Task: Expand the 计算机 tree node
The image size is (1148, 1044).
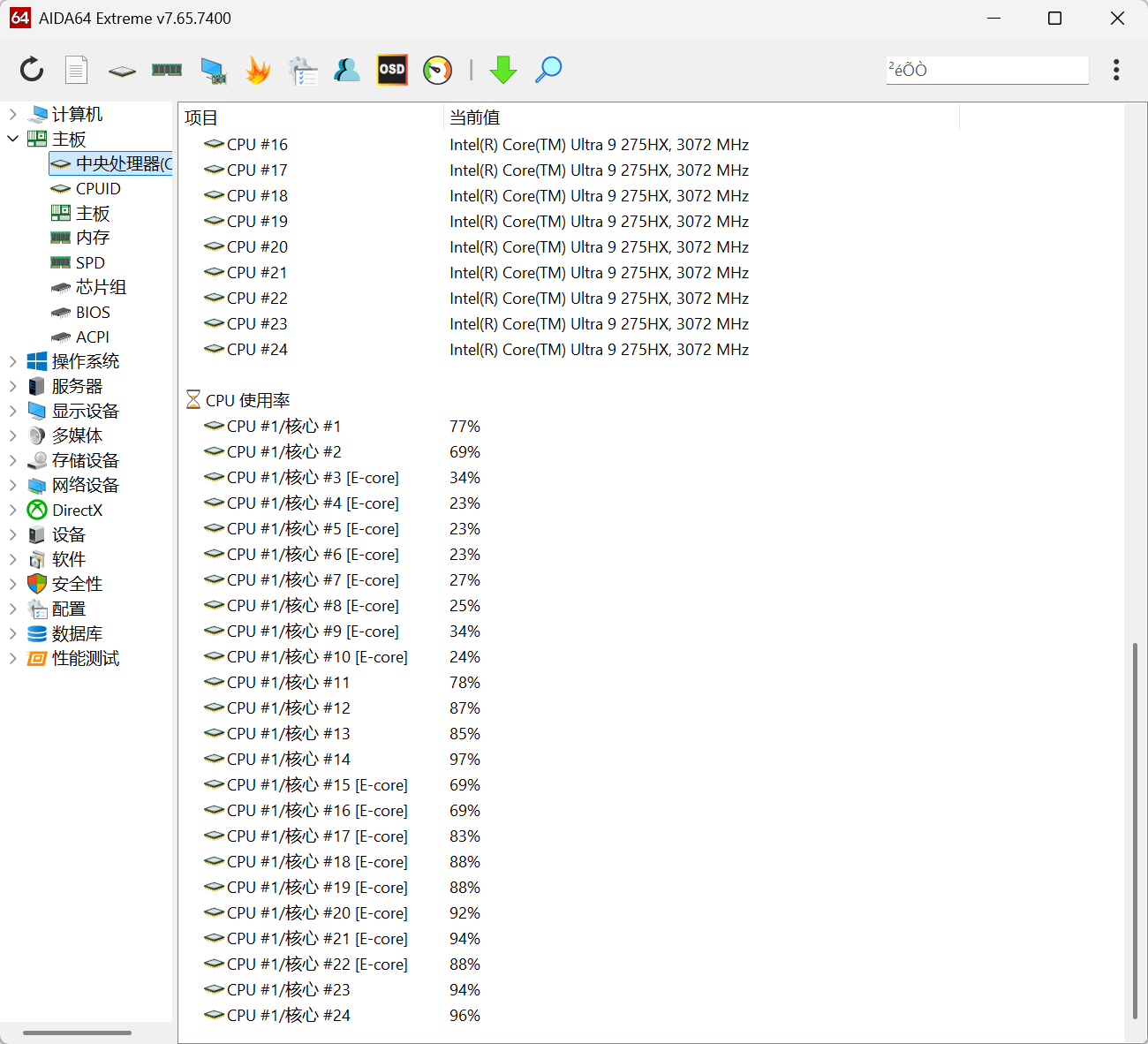Action: click(12, 114)
